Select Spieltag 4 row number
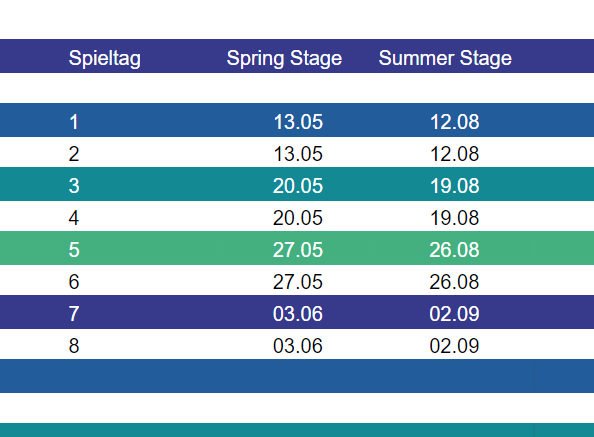Screen dimensions: 594x437 [74, 218]
